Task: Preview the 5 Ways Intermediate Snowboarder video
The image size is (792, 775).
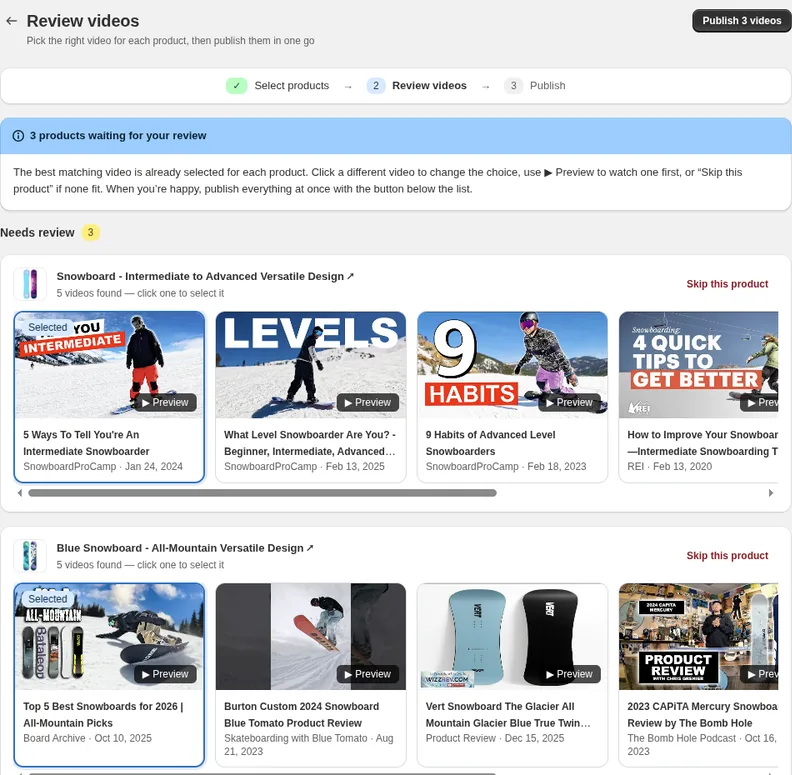Action: (165, 403)
